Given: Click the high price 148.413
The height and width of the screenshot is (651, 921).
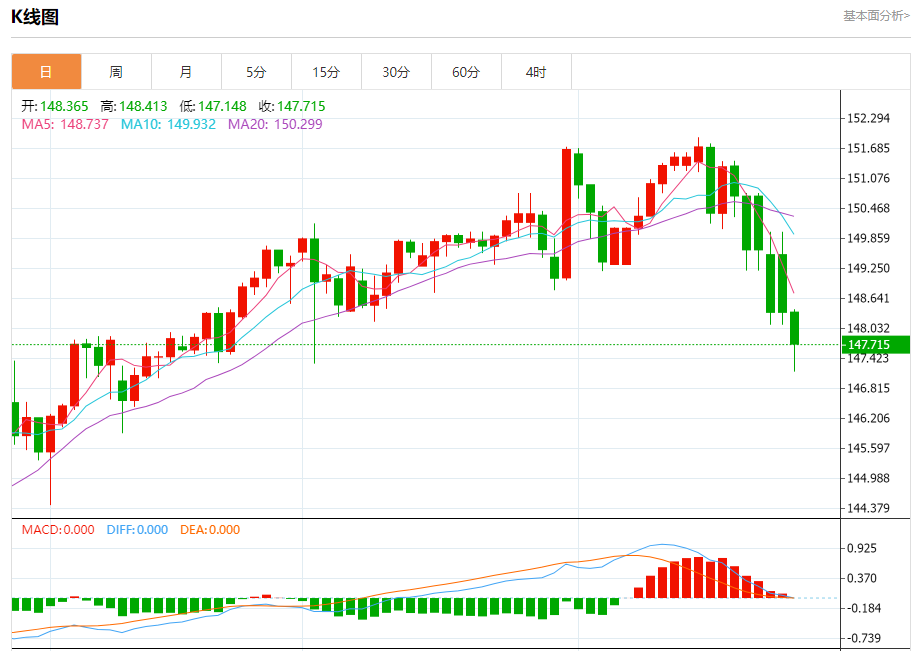Looking at the screenshot, I should pyautogui.click(x=143, y=106).
